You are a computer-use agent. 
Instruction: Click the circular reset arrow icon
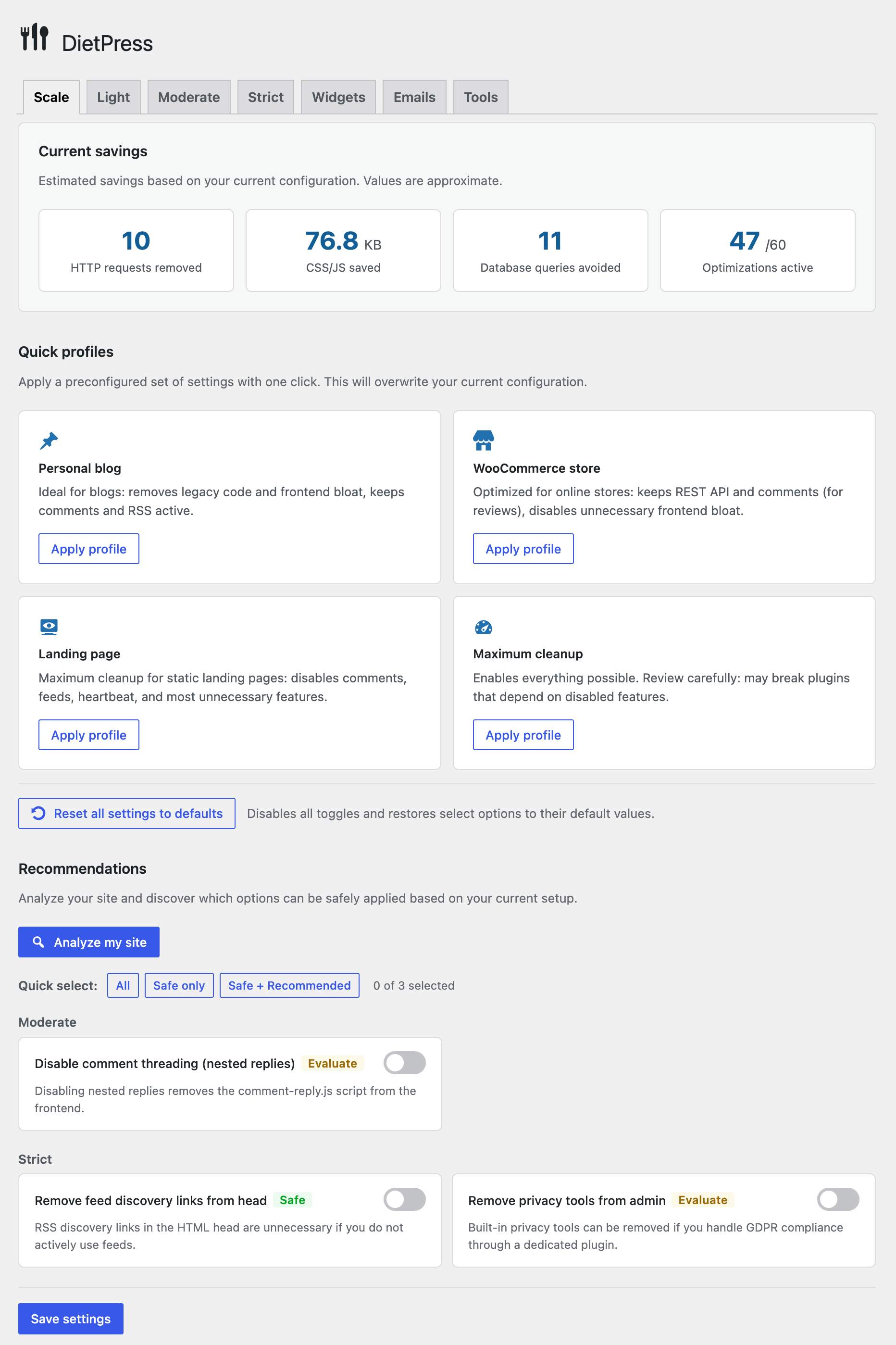coord(38,813)
